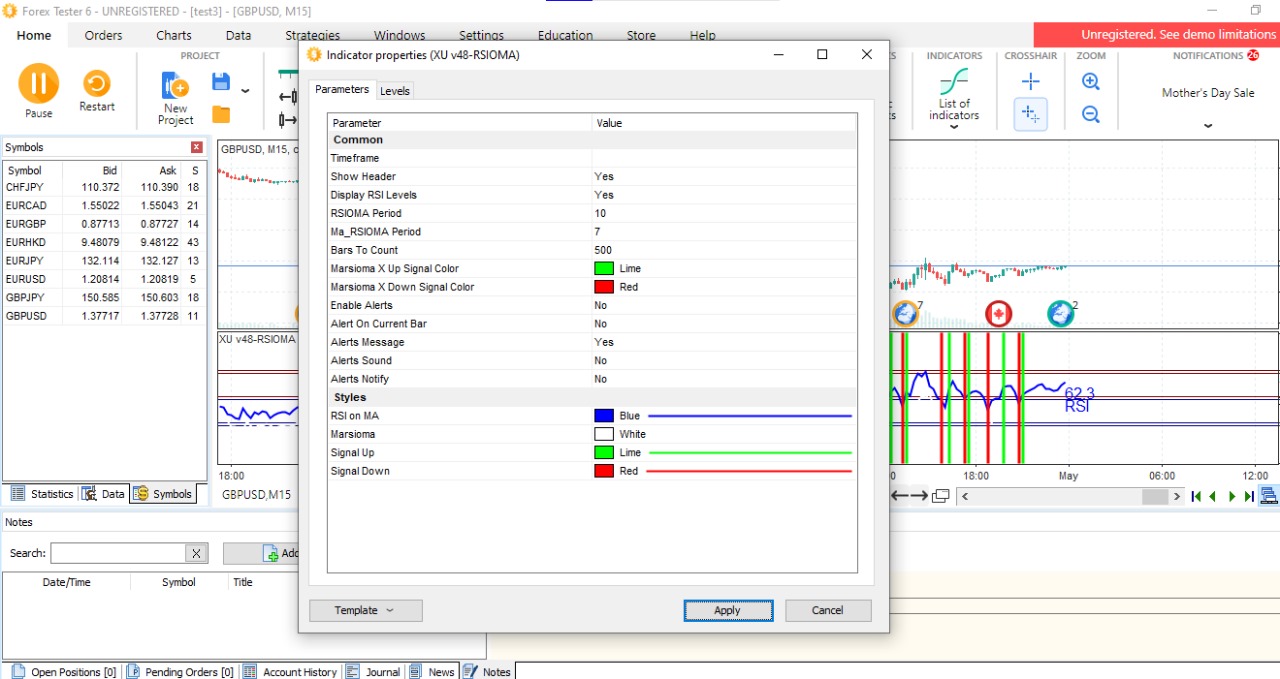
Task: Click the Restart icon
Action: click(x=97, y=84)
